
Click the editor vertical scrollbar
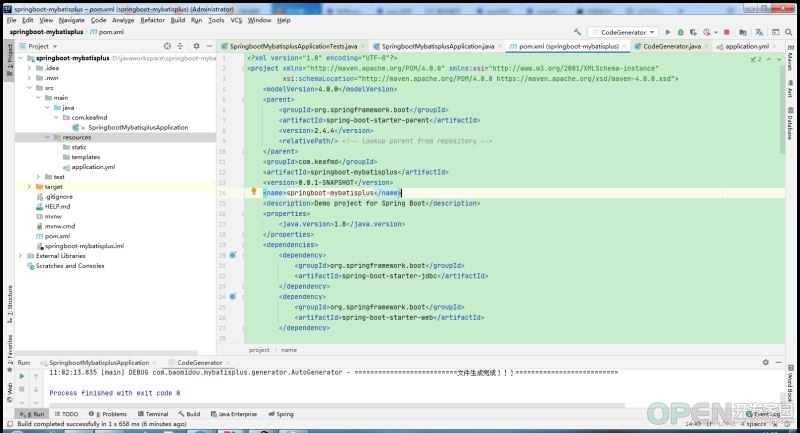coord(782,110)
